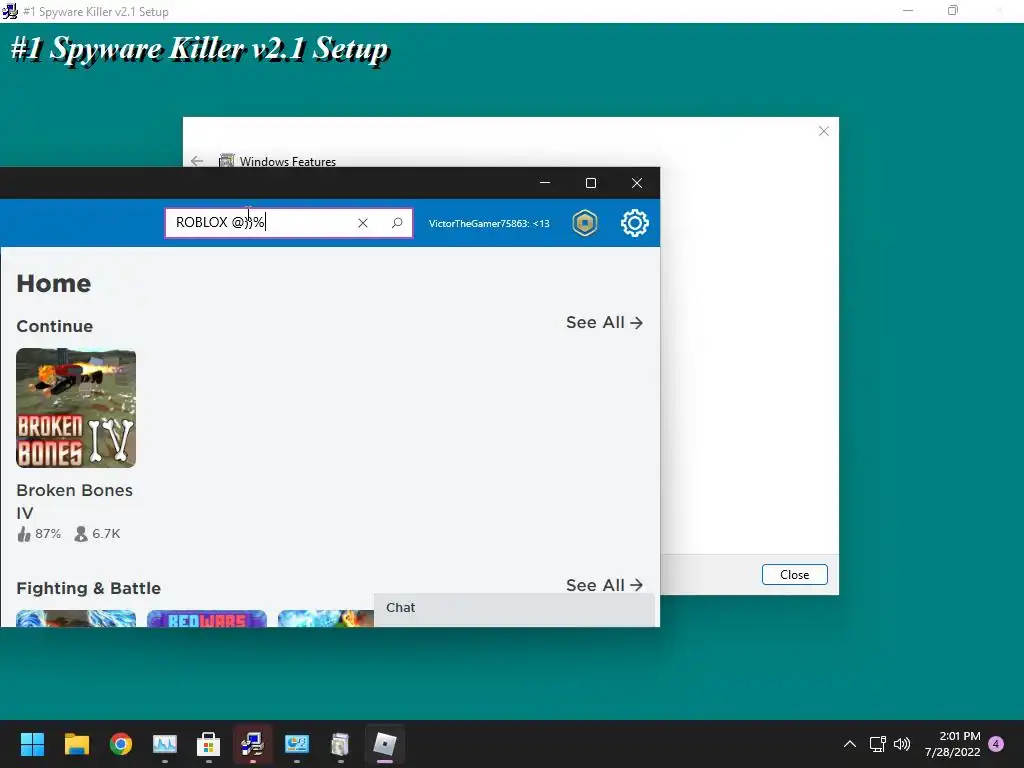The image size is (1024, 768).
Task: Dismiss Windows Features dialog with X icon
Action: pos(824,131)
